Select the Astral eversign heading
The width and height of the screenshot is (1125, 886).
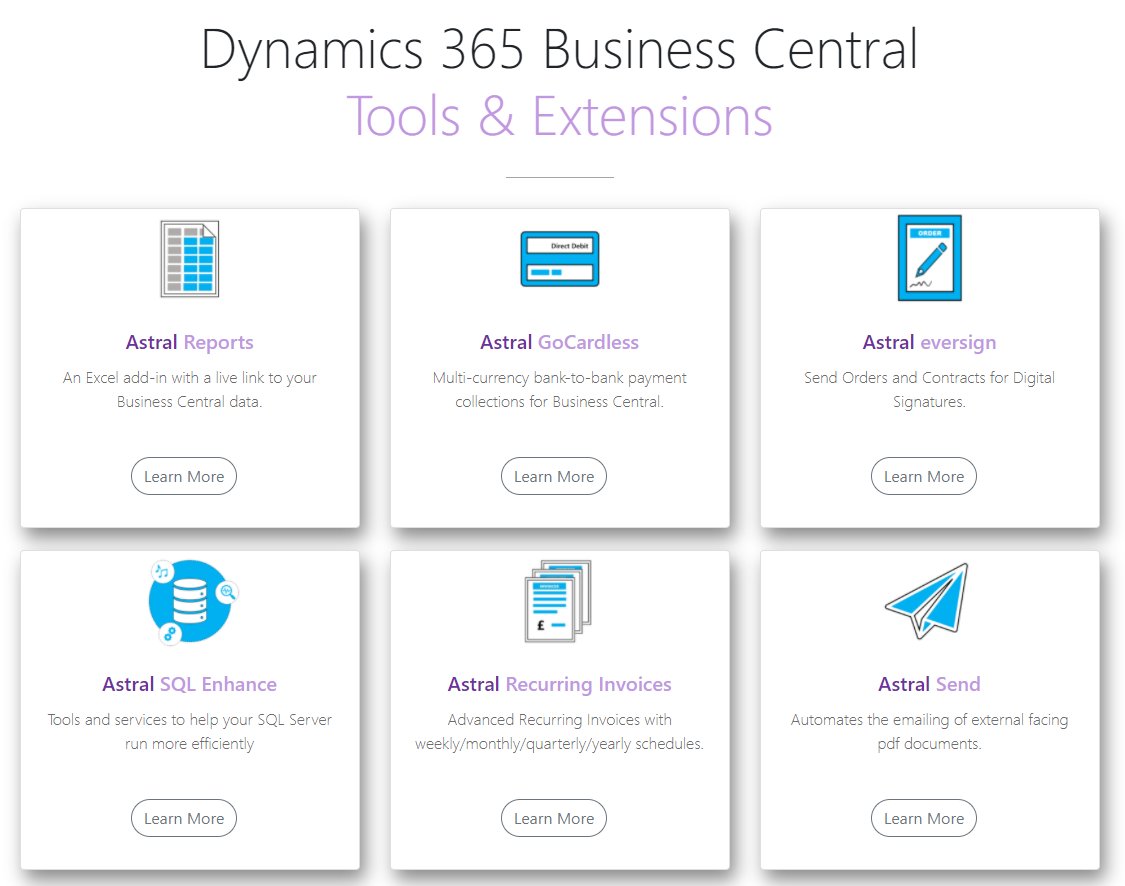929,342
